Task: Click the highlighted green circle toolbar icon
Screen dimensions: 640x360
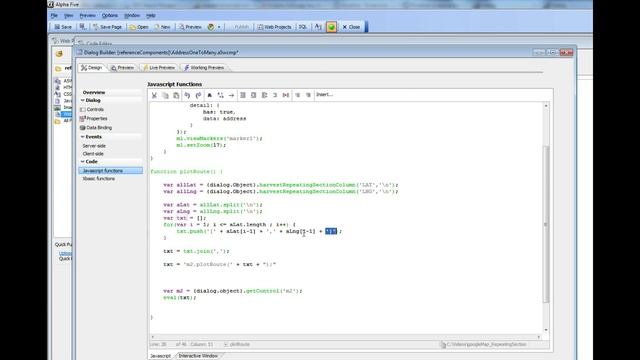Action: [331, 27]
